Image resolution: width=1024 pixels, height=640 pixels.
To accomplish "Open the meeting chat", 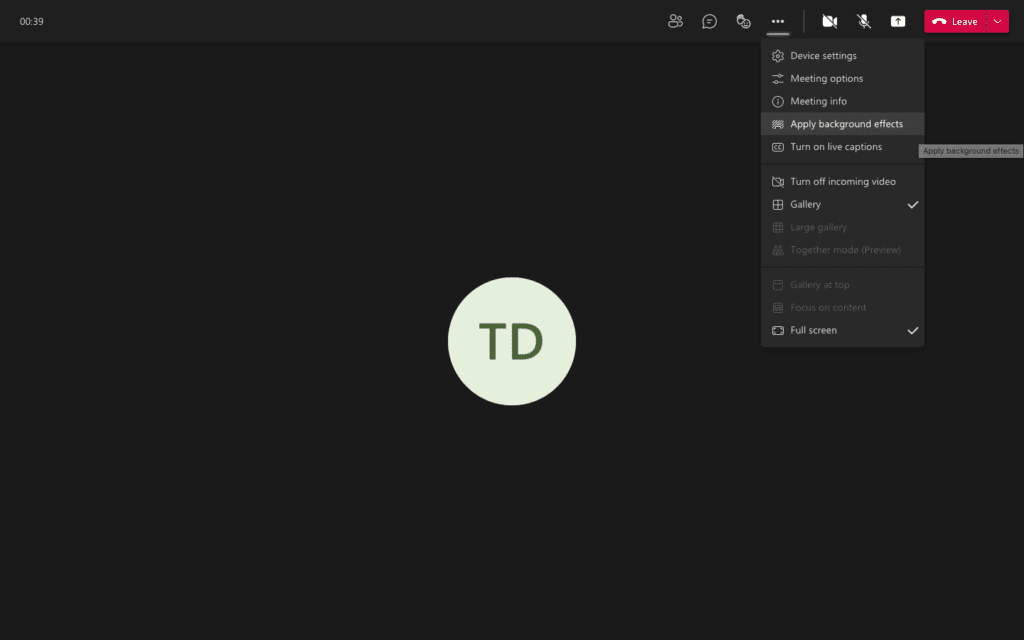I will (709, 21).
